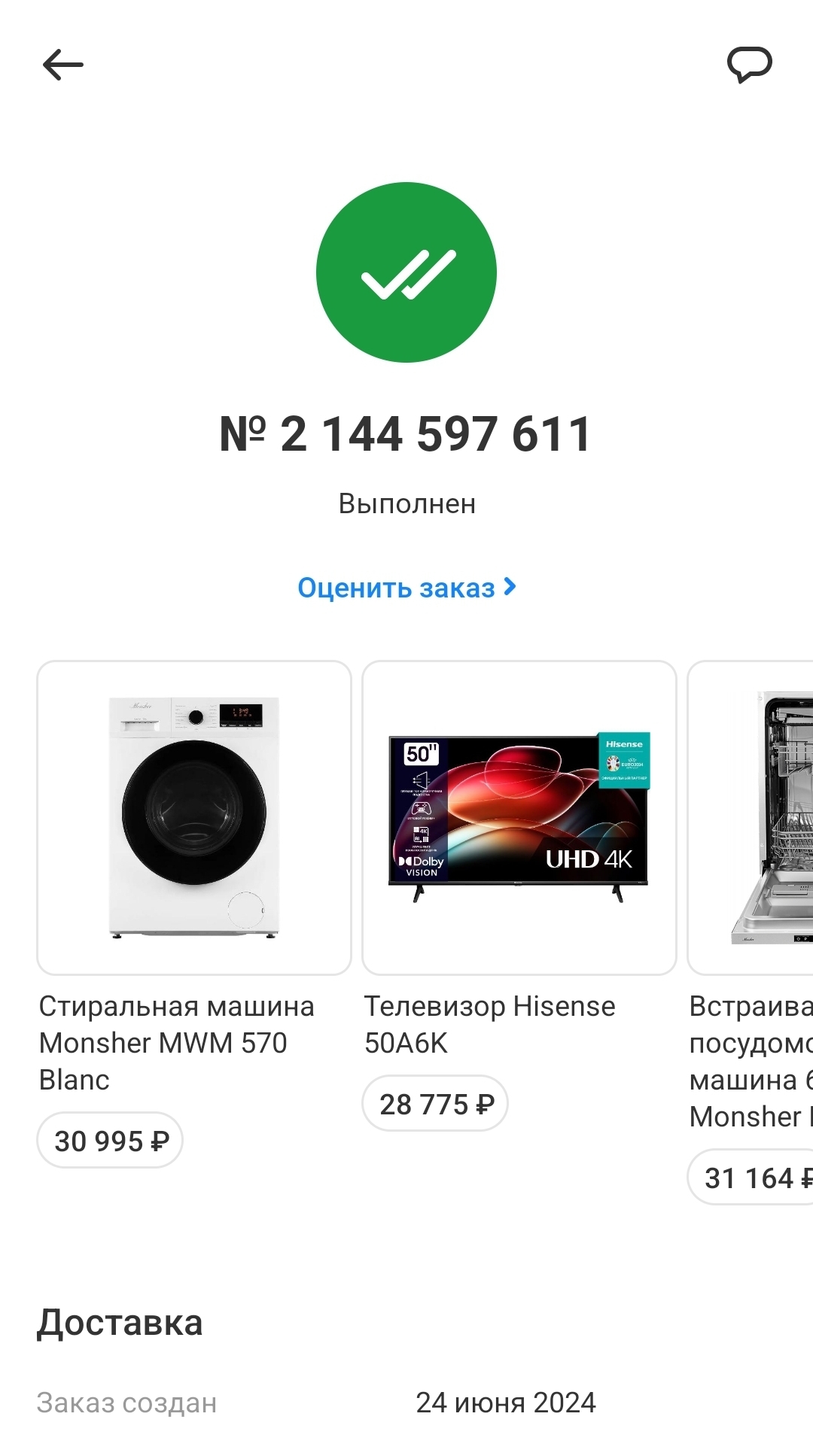Tap the back arrow icon
The width and height of the screenshot is (813, 1456).
(x=63, y=65)
